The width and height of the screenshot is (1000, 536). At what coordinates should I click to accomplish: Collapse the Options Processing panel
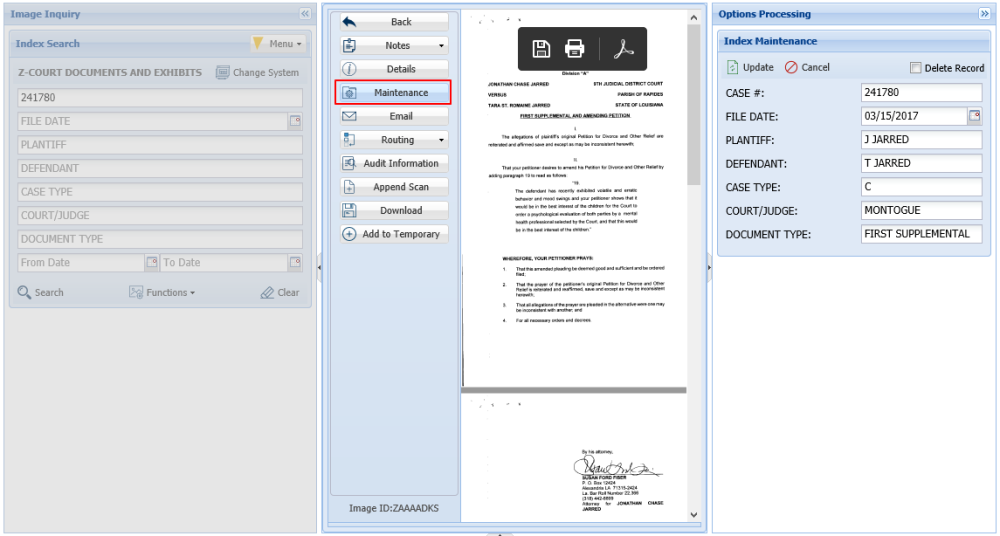[984, 13]
